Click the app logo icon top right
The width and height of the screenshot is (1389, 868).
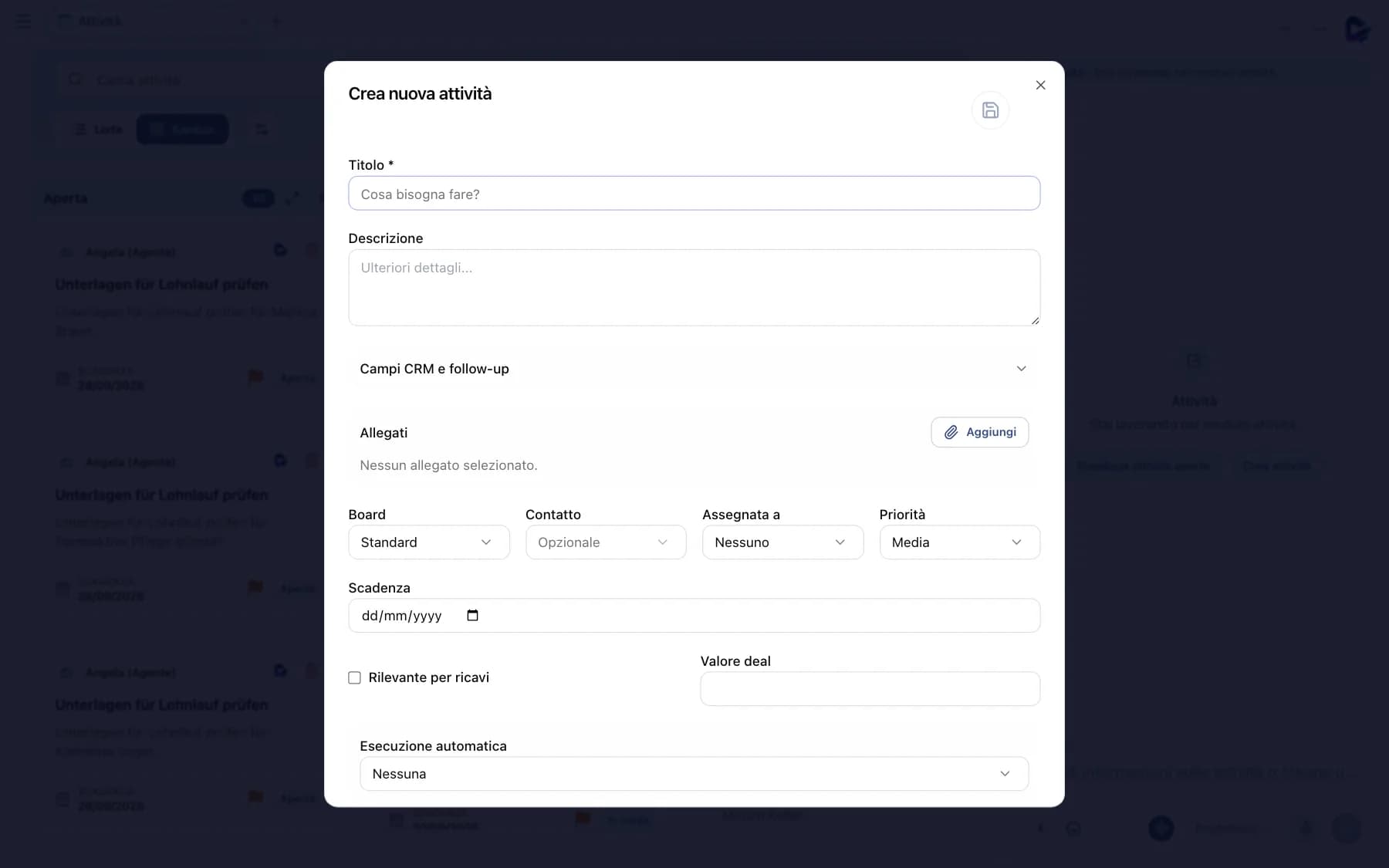coord(1357,29)
